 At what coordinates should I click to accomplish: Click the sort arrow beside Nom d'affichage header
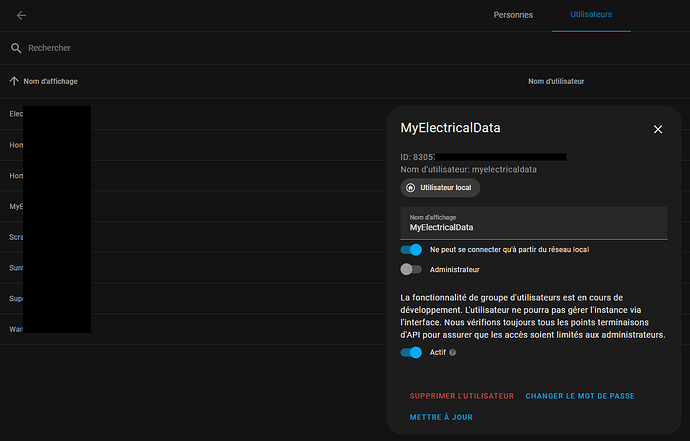pyautogui.click(x=14, y=81)
